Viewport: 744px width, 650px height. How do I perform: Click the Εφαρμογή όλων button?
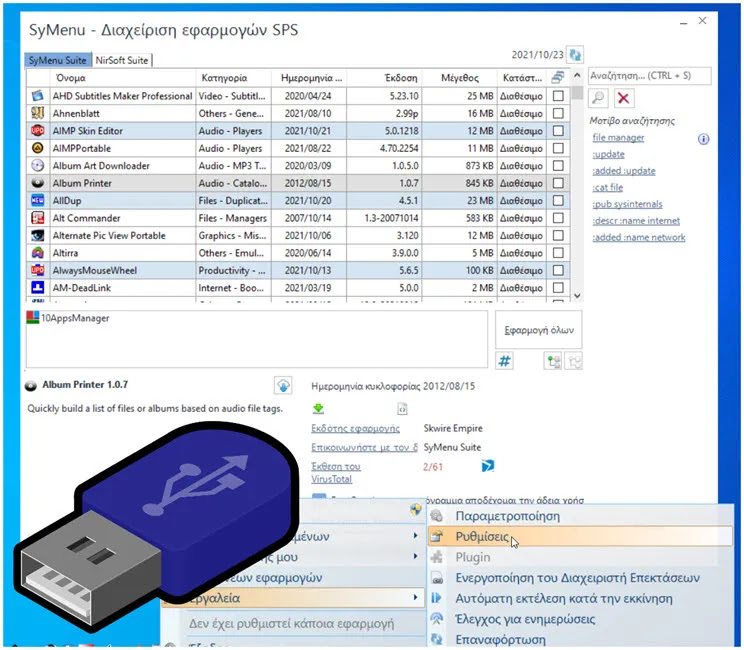[539, 330]
